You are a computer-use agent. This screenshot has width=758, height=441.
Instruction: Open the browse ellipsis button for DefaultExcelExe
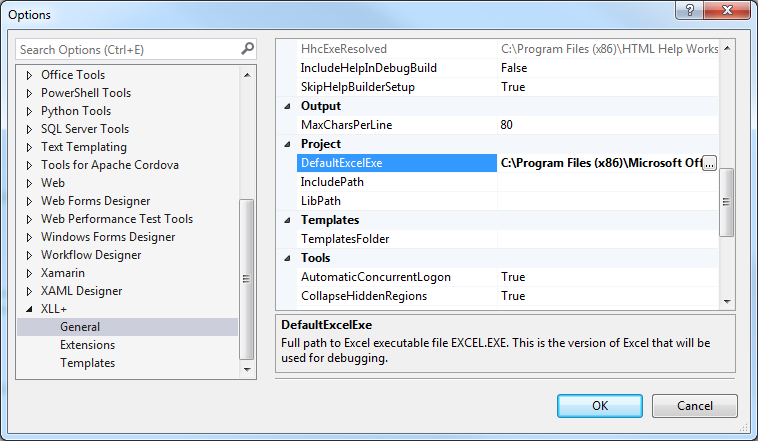coord(709,163)
